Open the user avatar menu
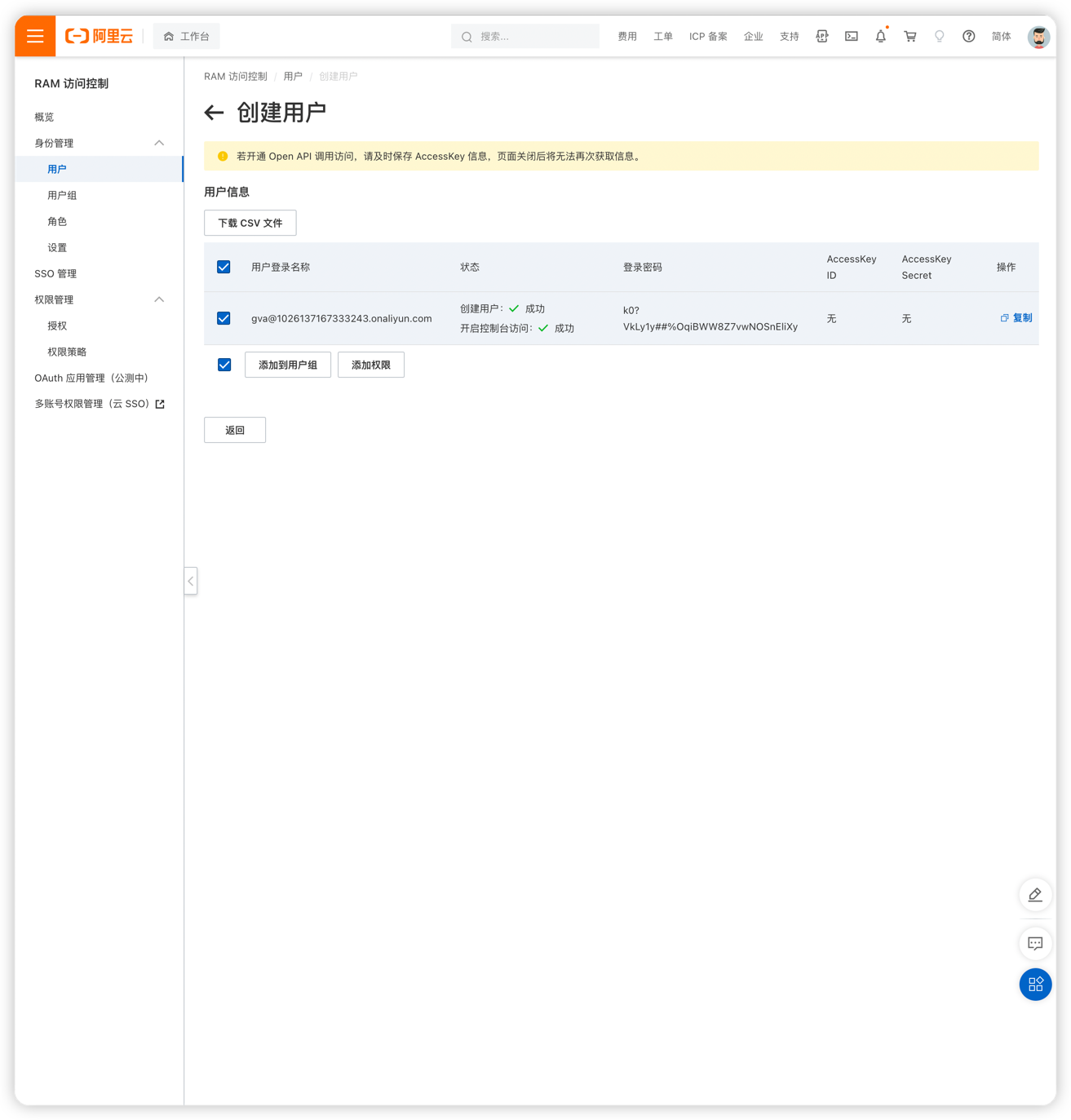This screenshot has width=1071, height=1120. 1038,37
